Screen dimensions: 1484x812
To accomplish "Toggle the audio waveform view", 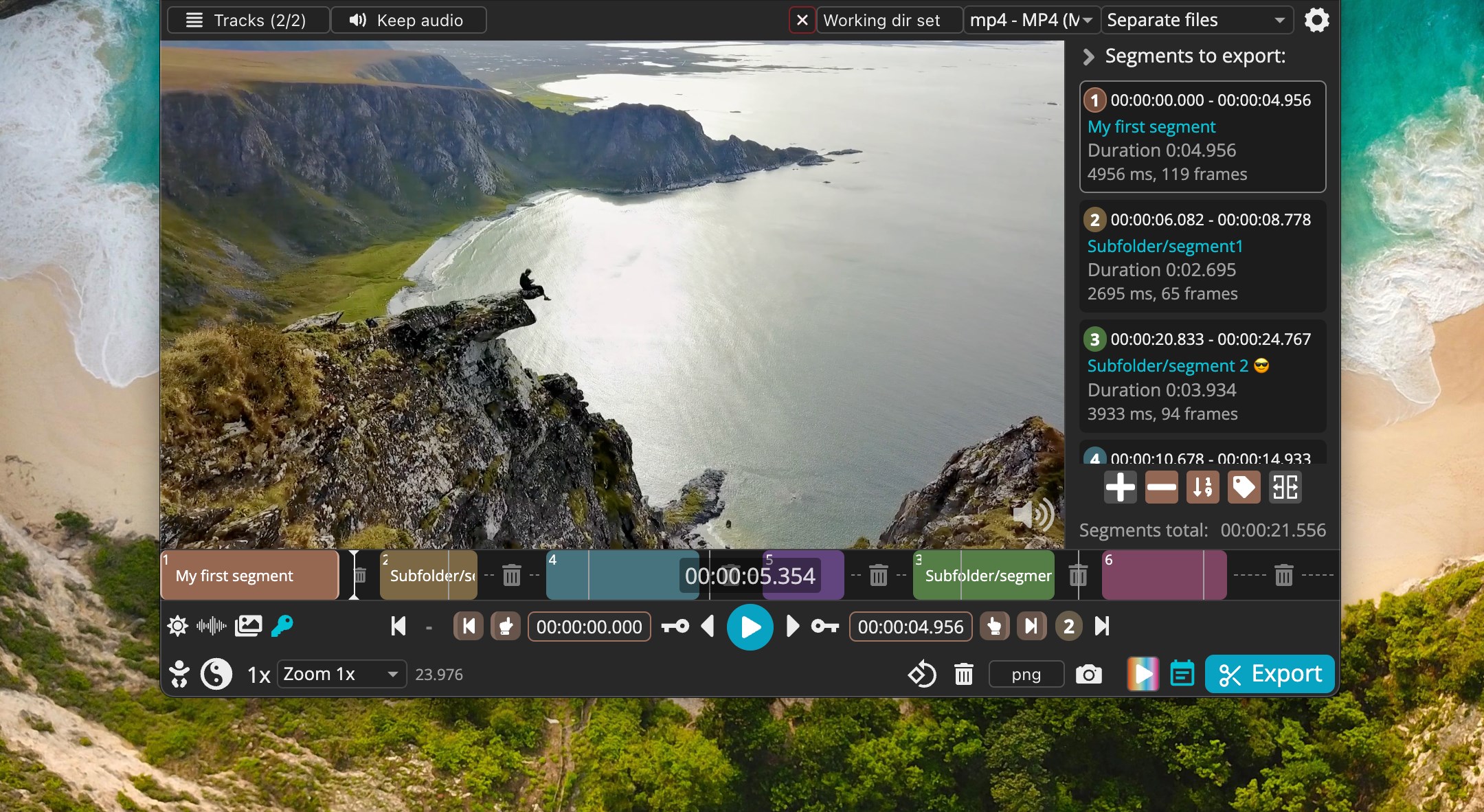I will click(x=211, y=626).
